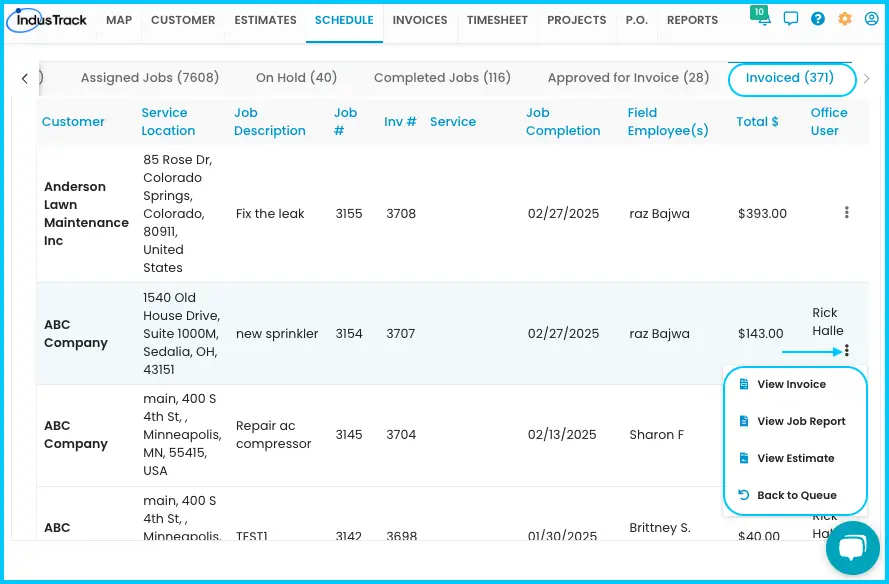Open three-dot menu for job 3155
The width and height of the screenshot is (889, 584).
click(846, 213)
